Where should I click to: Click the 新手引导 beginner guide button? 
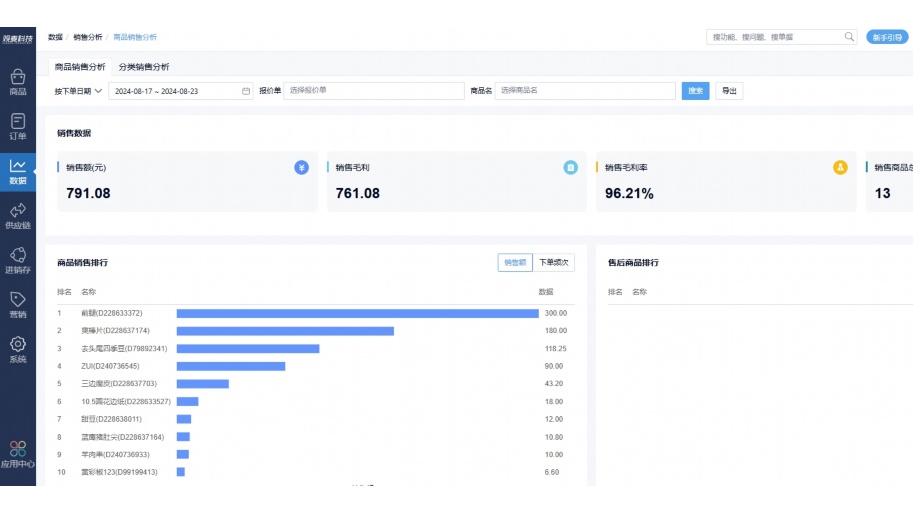[887, 37]
